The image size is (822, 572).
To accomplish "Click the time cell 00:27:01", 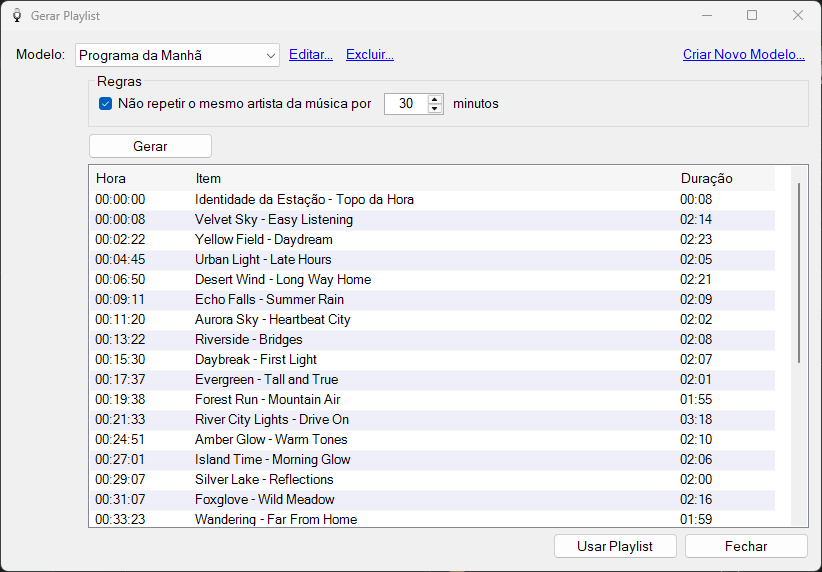I will pyautogui.click(x=120, y=459).
